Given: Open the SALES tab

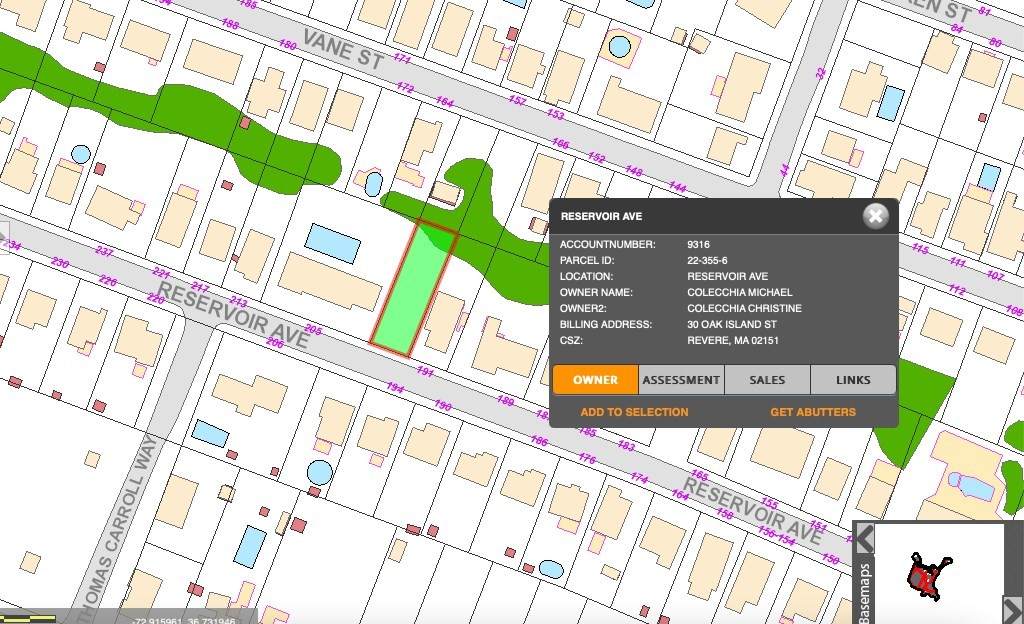Looking at the screenshot, I should pos(767,380).
